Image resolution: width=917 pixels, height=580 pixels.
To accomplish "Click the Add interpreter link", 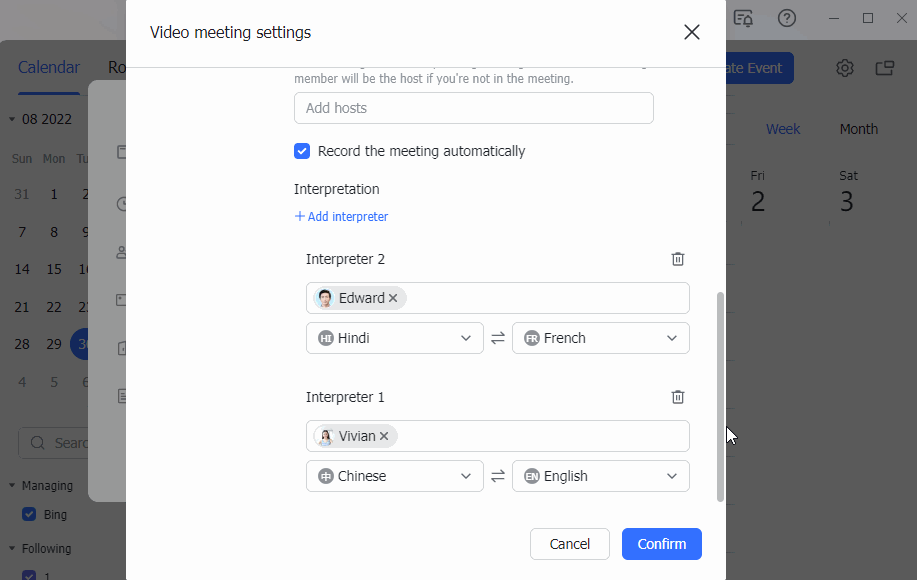I will [341, 217].
